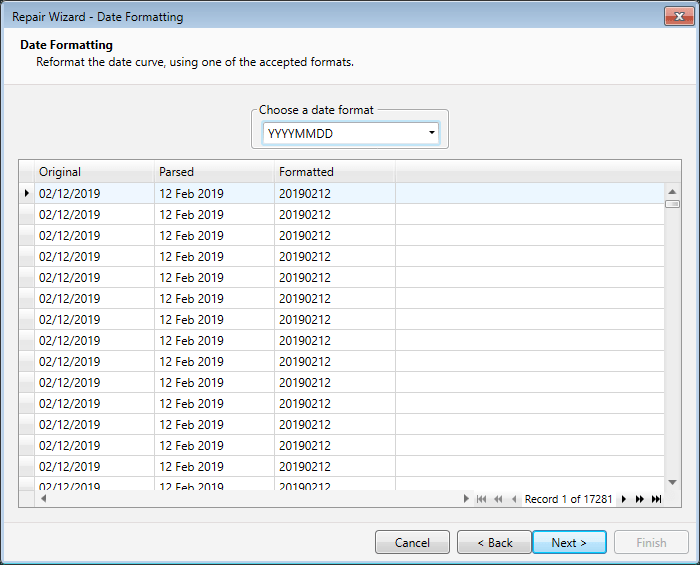The width and height of the screenshot is (700, 565).
Task: Select the Parsed cell in the highlighted row
Action: click(x=214, y=193)
